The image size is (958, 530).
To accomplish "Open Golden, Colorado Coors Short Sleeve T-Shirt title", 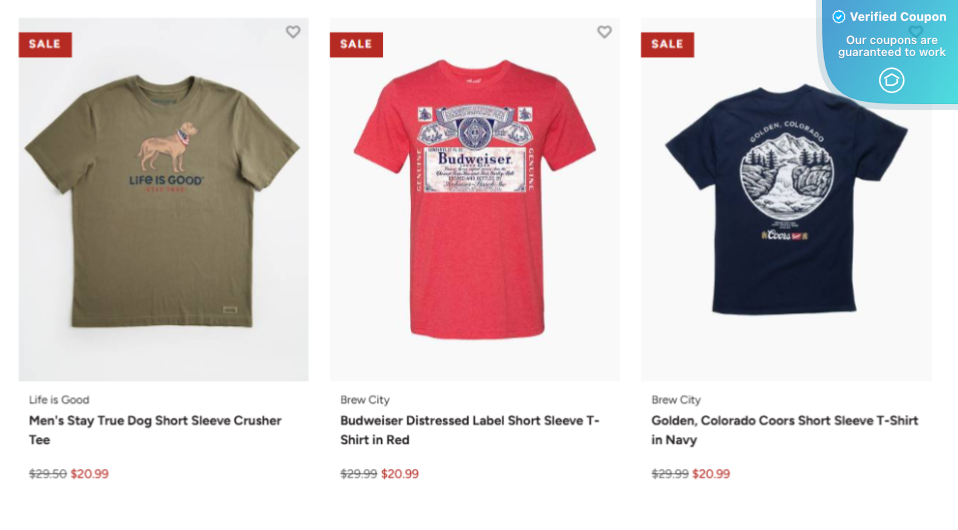I will (784, 430).
